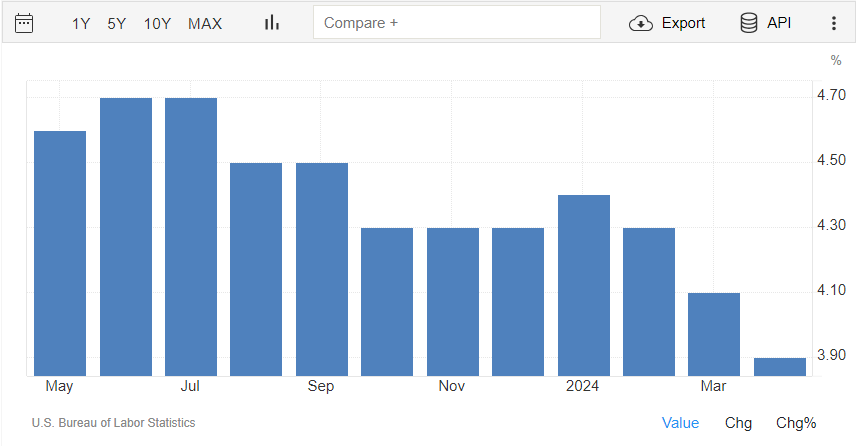Screen dimensions: 856x446
Task: Click the Jul bar at 4.70
Action: 191,237
